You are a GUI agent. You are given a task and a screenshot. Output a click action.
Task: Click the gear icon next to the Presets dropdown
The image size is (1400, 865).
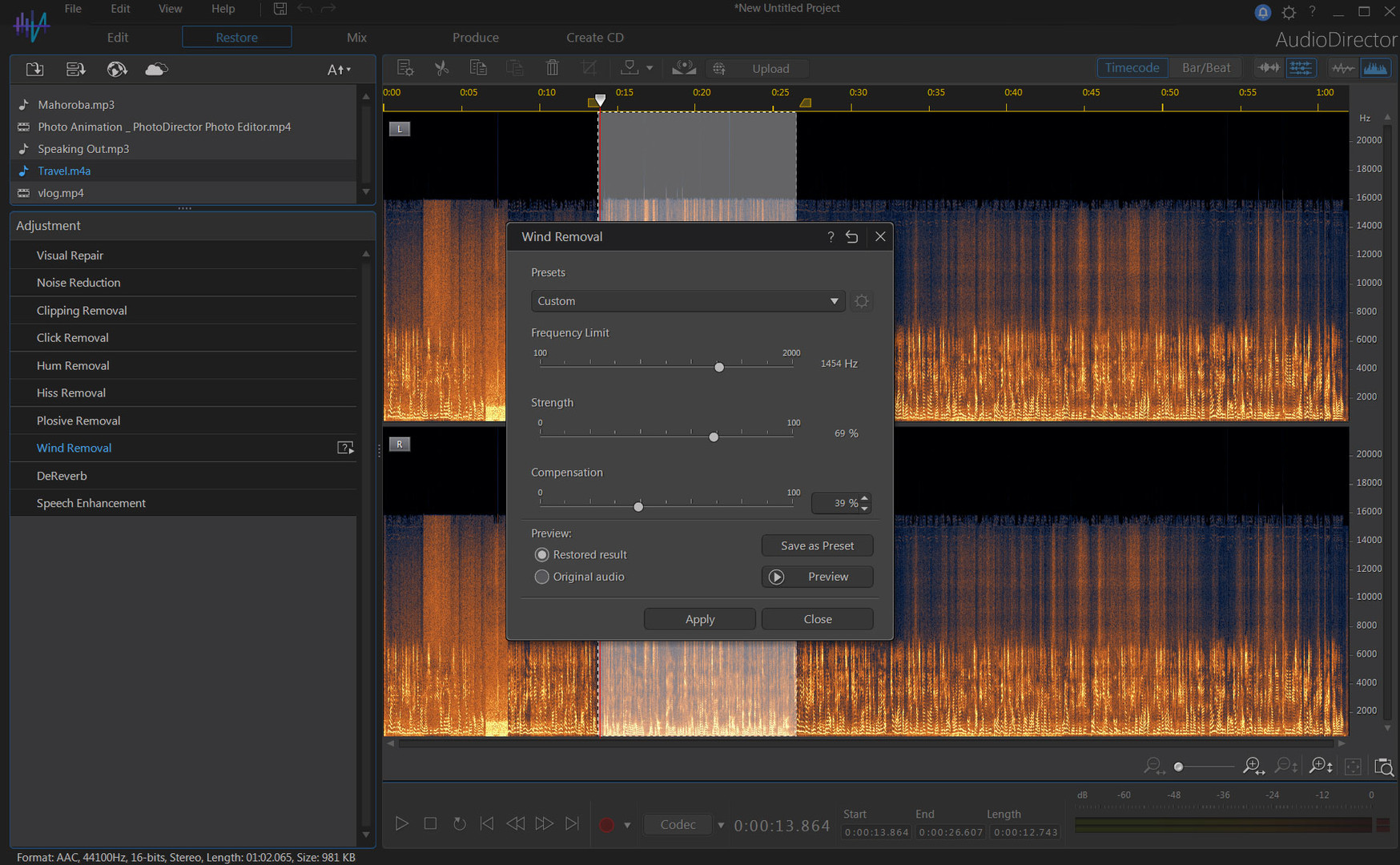(x=861, y=300)
